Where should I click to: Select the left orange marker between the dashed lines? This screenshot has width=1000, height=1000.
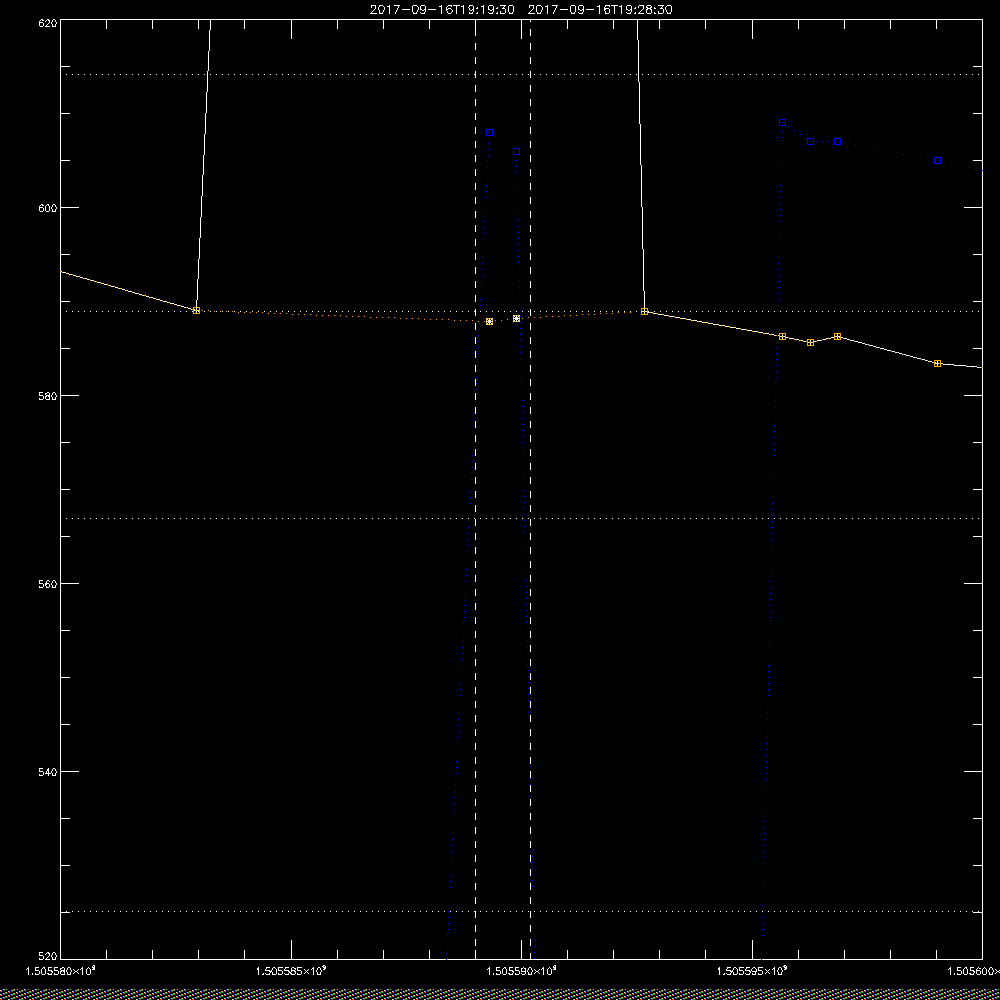pyautogui.click(x=489, y=321)
